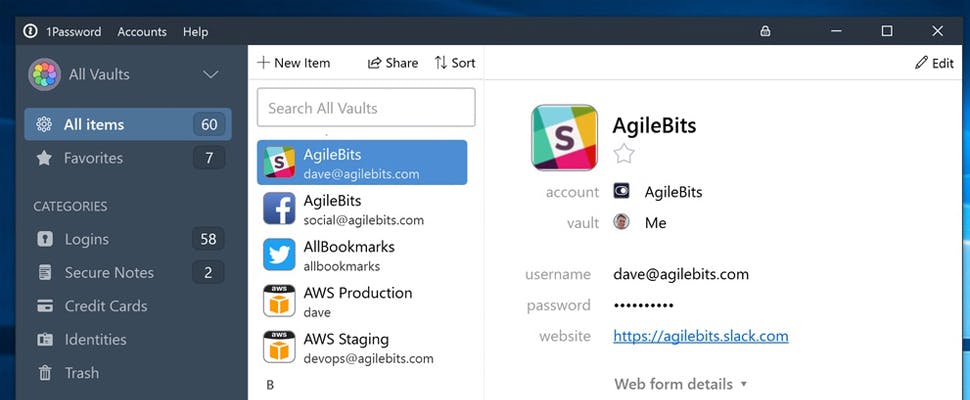Click the CATEGORIES header label
Image resolution: width=970 pixels, height=400 pixels.
(x=70, y=206)
